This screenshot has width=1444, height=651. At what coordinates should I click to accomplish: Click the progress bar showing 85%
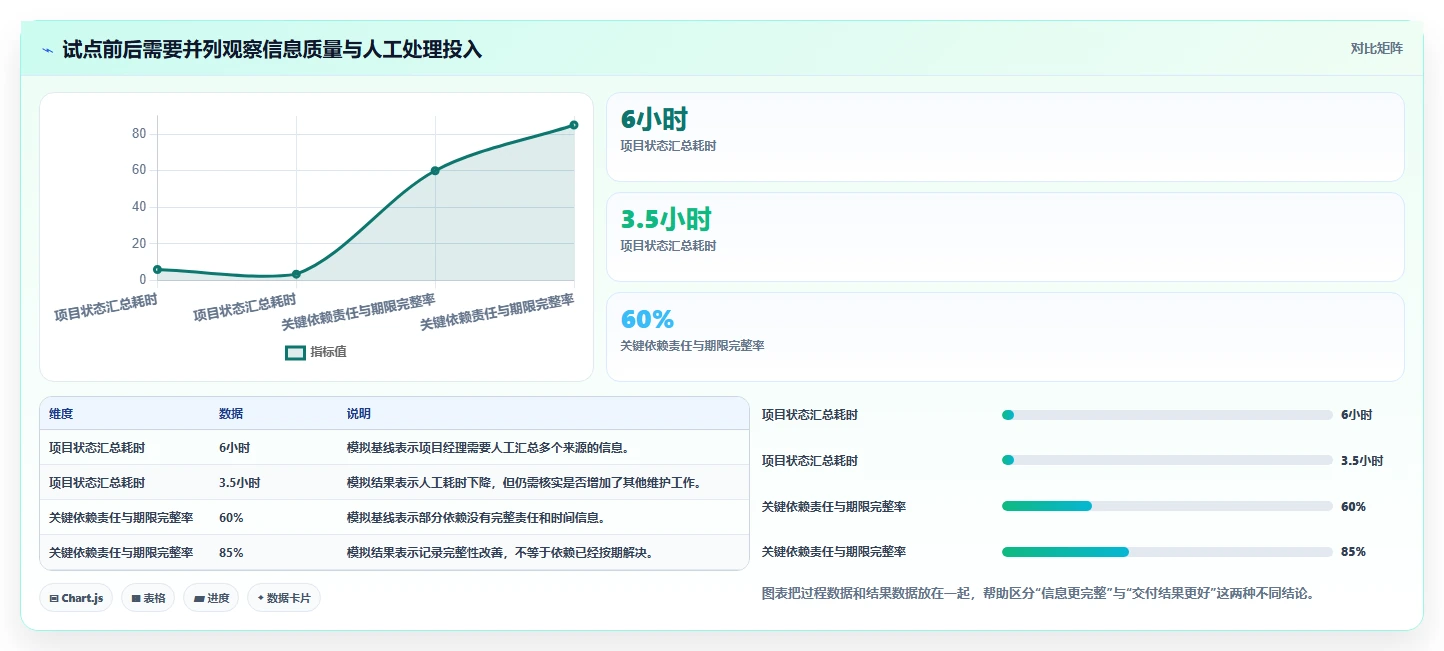[1167, 552]
